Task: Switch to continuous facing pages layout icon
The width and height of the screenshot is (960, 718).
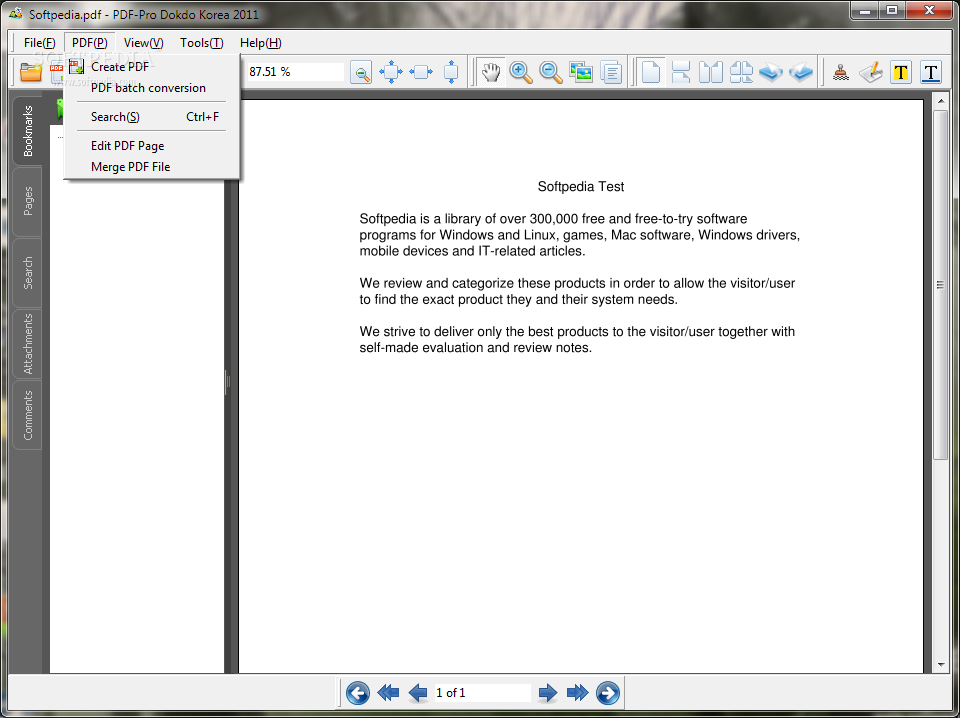Action: pyautogui.click(x=741, y=72)
